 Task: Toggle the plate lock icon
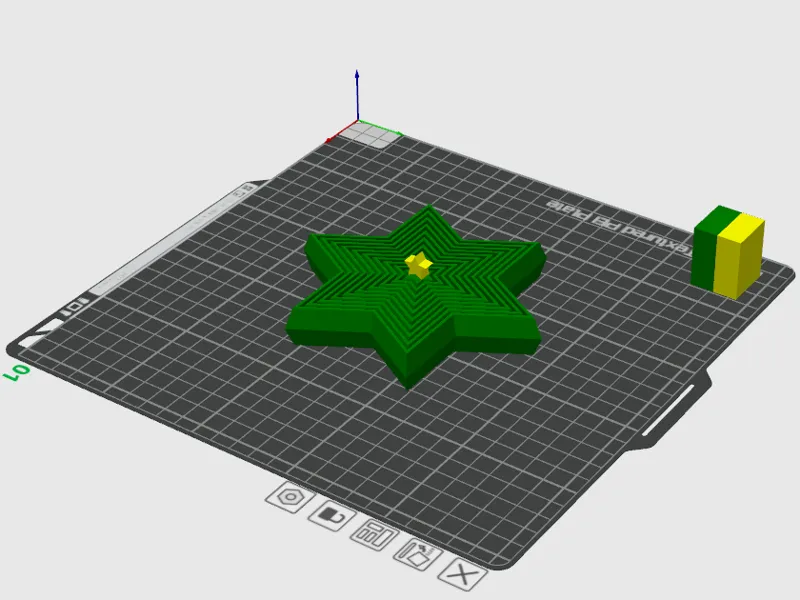tap(332, 515)
